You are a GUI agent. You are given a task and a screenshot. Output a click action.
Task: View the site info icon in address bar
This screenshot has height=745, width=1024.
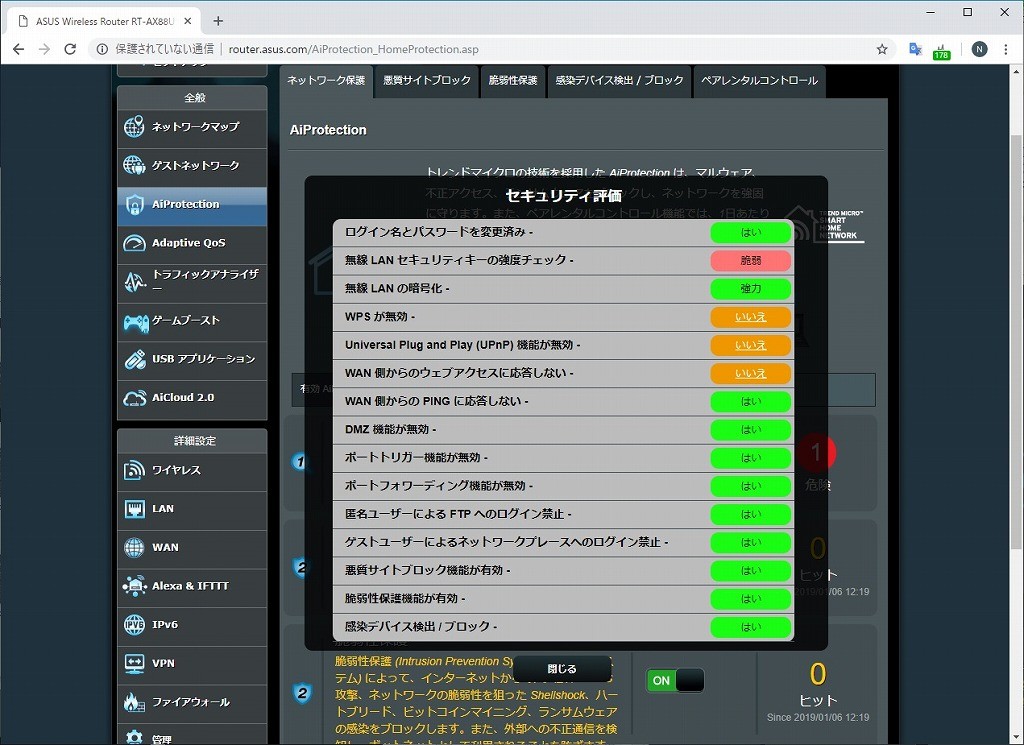102,49
